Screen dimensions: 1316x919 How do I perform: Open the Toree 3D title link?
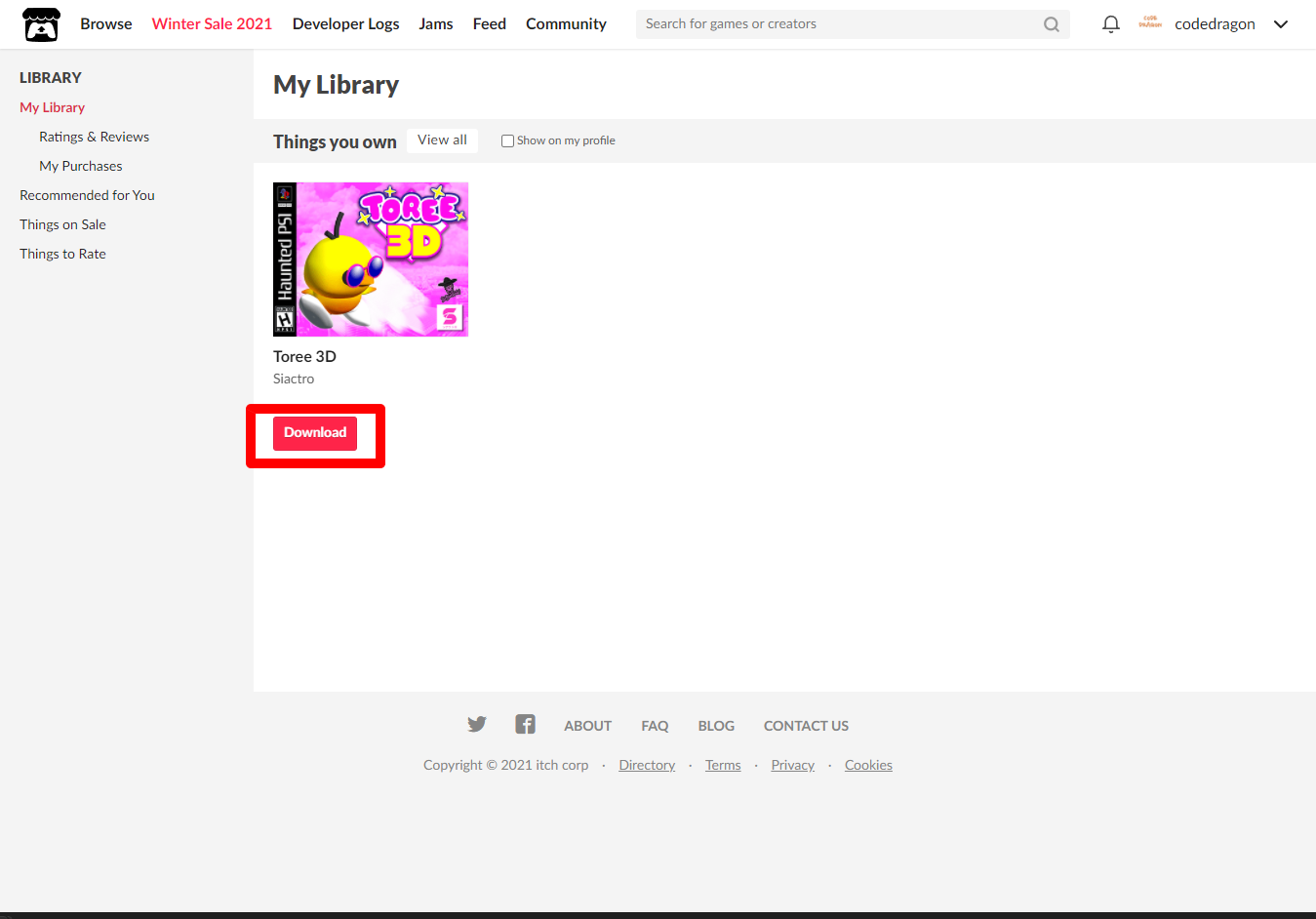304,356
